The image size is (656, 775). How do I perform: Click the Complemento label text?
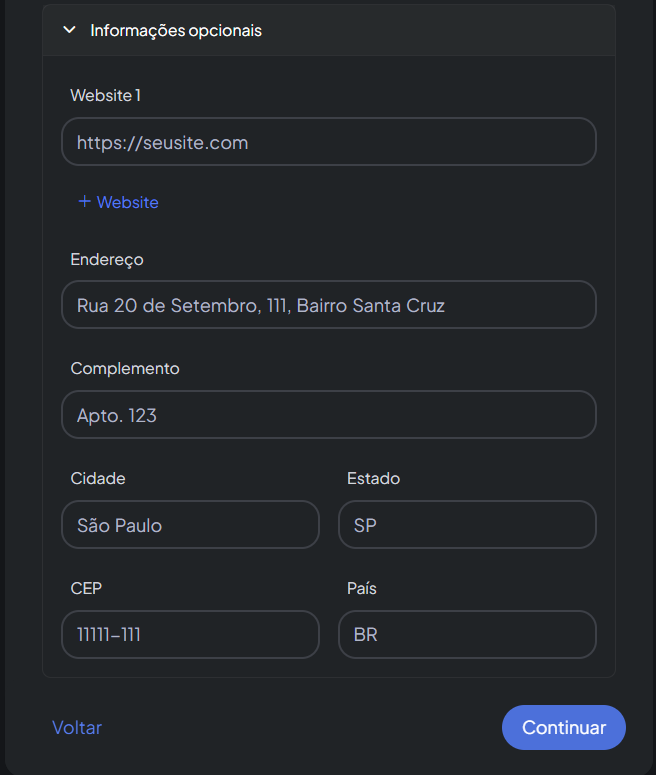click(x=125, y=368)
